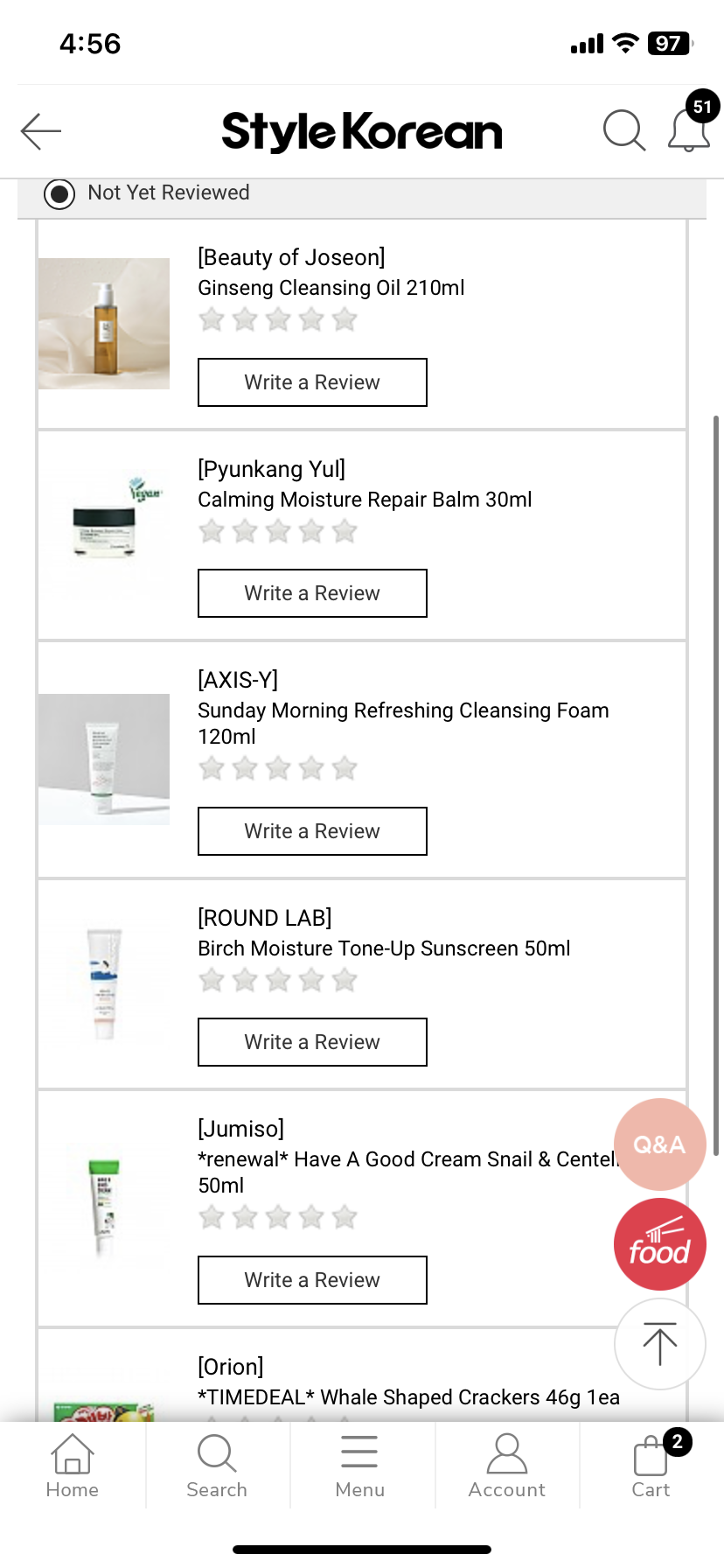This screenshot has width=724, height=1568.
Task: Write a Review for Ginseng Cleansing Oil
Action: click(312, 382)
